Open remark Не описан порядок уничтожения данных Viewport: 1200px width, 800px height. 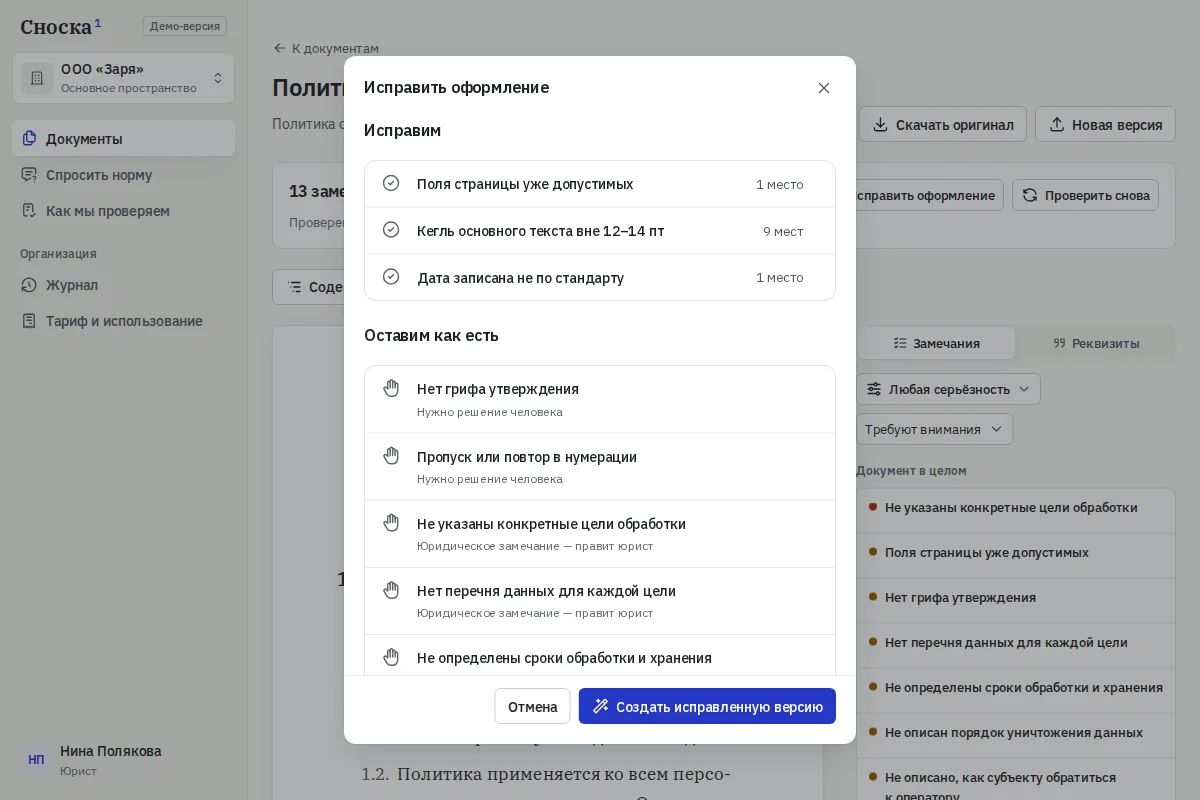point(1016,733)
